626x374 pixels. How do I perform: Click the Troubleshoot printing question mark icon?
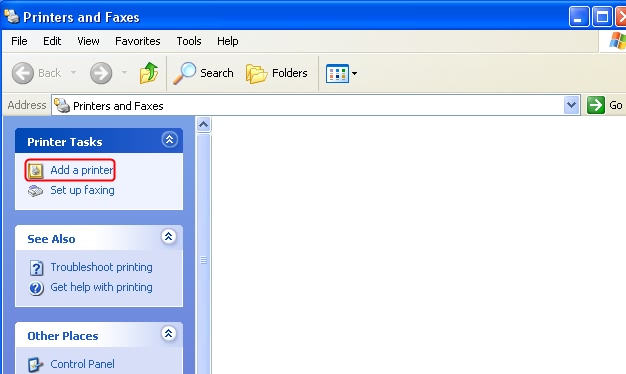[x=36, y=268]
